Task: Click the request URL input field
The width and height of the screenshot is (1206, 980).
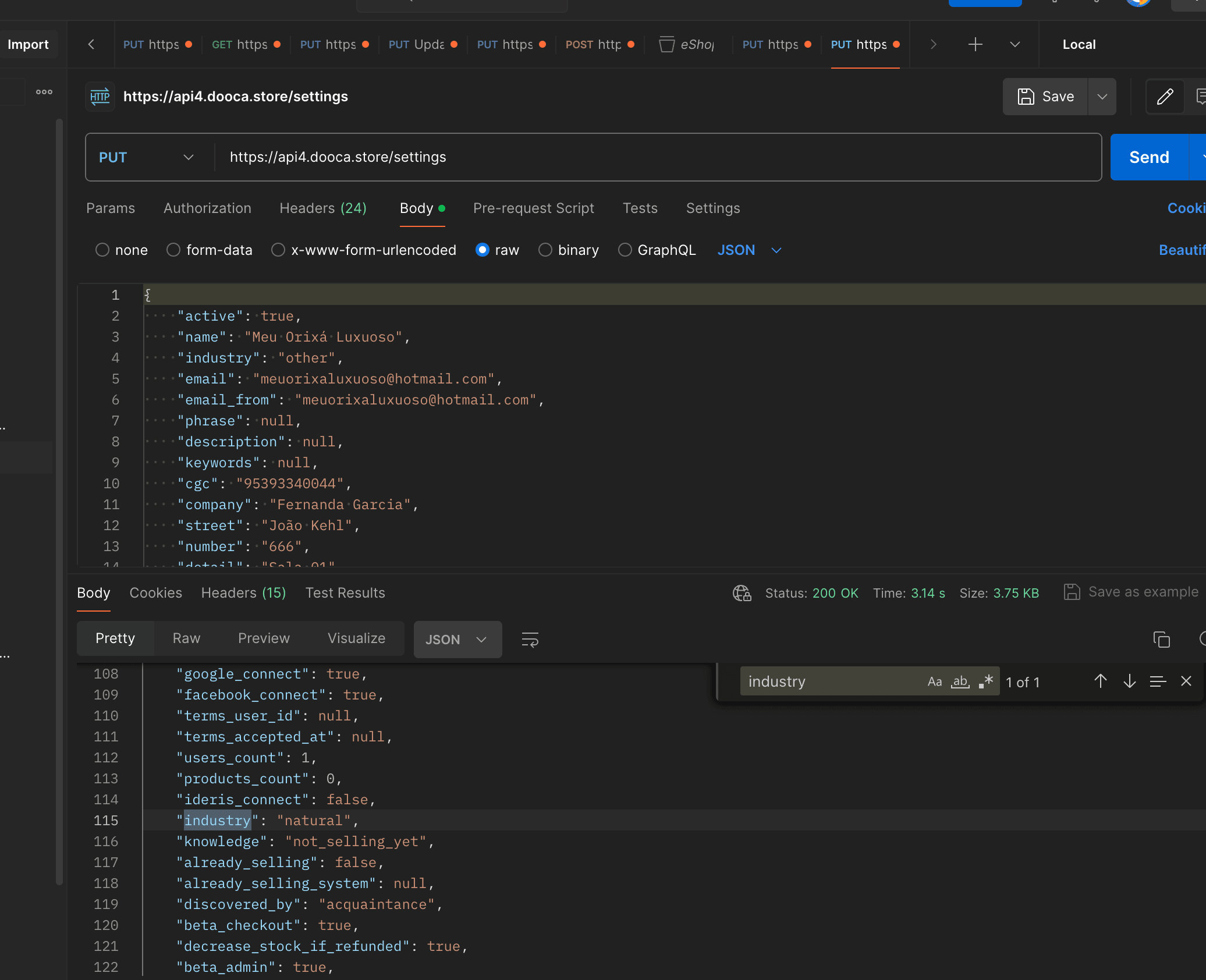Action: [x=658, y=158]
